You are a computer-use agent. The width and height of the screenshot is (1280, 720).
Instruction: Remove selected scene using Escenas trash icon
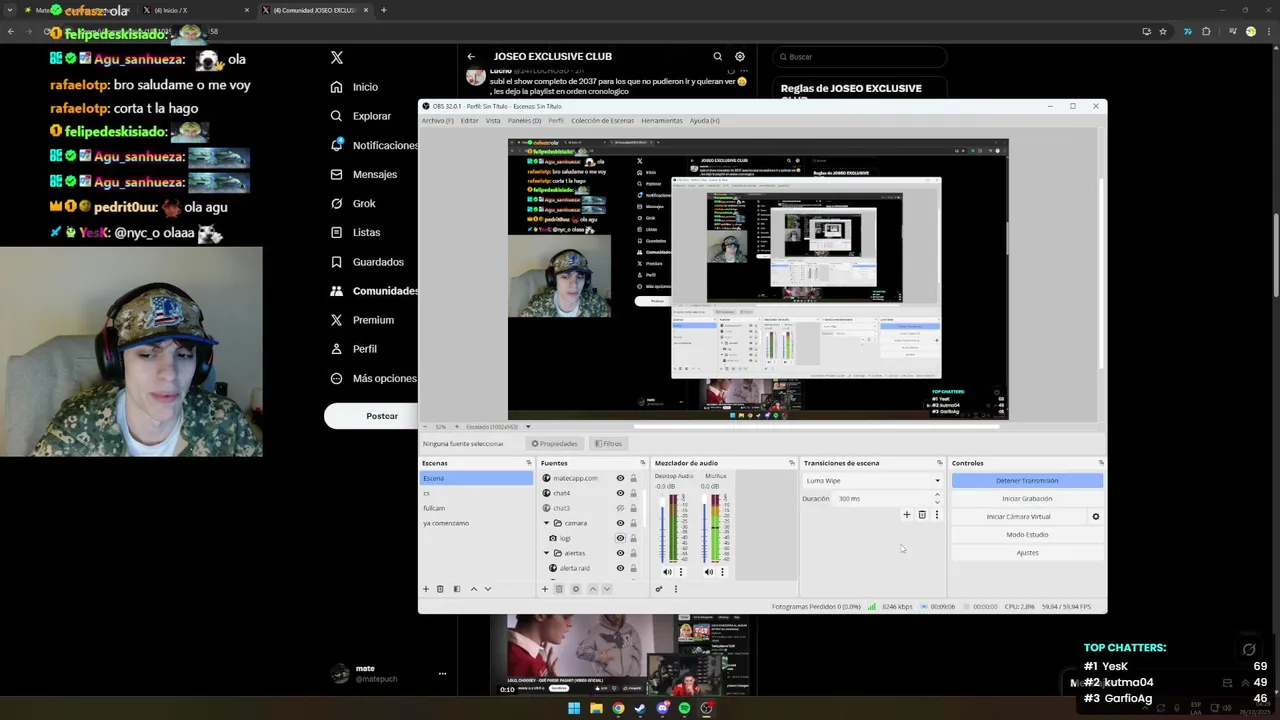[440, 589]
